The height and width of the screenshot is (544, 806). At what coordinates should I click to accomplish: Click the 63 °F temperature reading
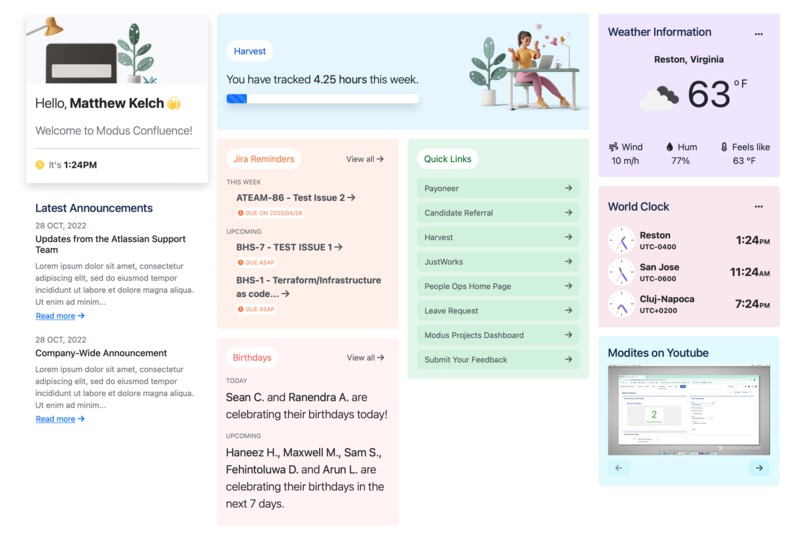coord(718,94)
